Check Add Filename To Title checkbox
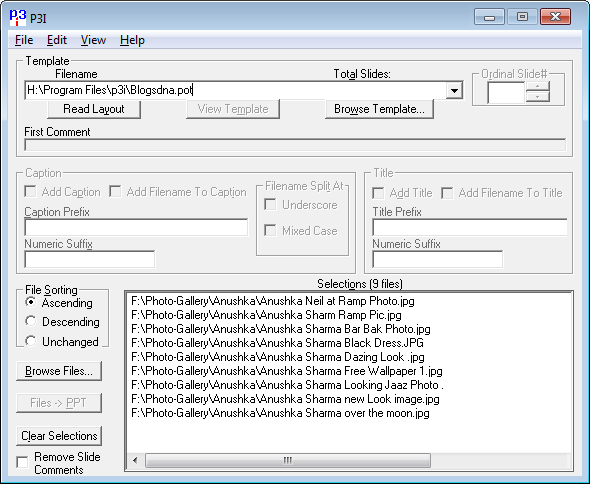This screenshot has width=591, height=485. pos(447,193)
